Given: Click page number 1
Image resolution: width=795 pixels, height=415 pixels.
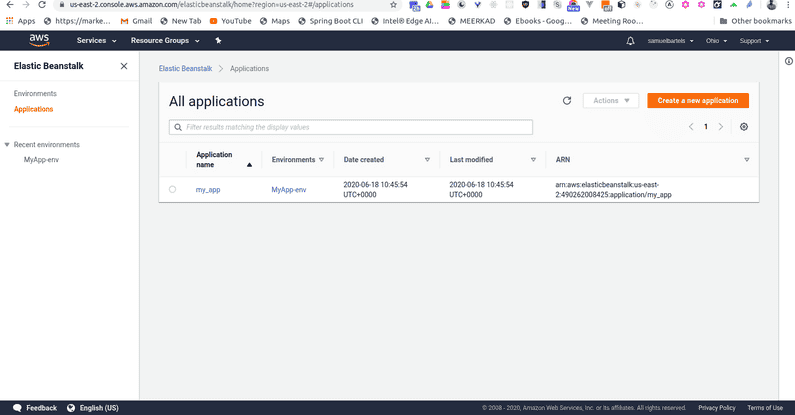Looking at the screenshot, I should [705, 127].
